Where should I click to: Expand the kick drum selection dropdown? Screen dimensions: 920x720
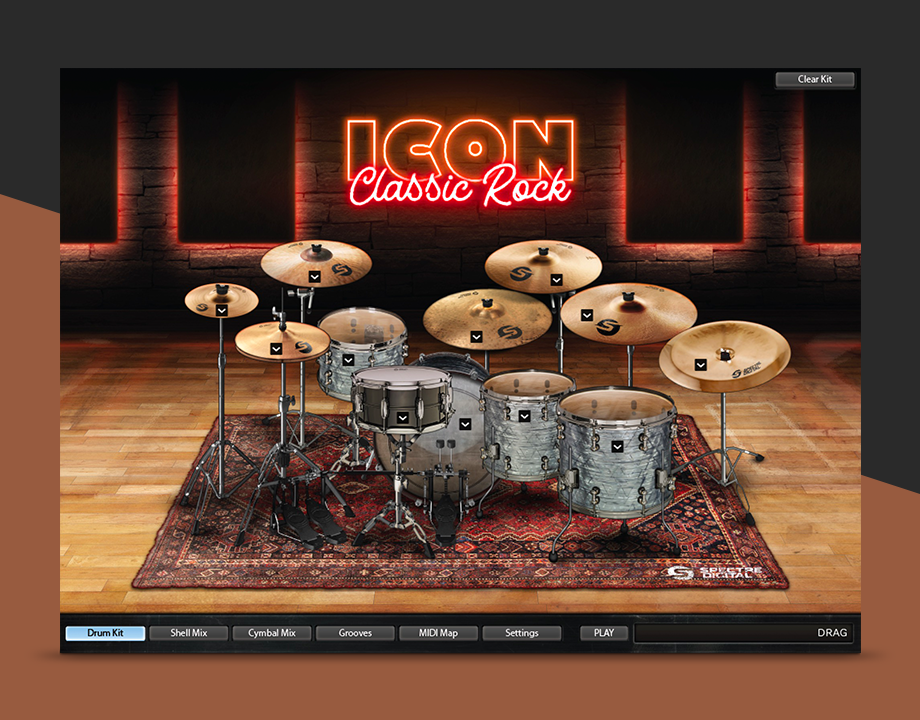pos(465,424)
